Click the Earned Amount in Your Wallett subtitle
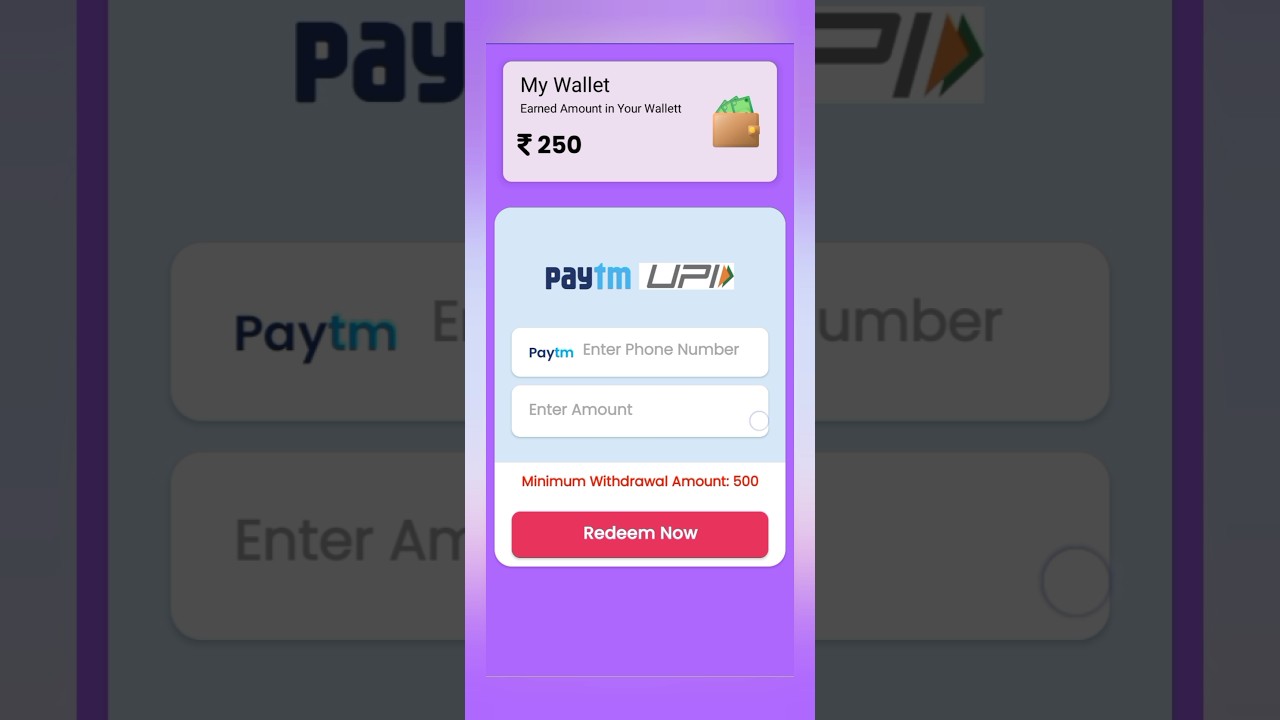The height and width of the screenshot is (720, 1280). coord(601,109)
